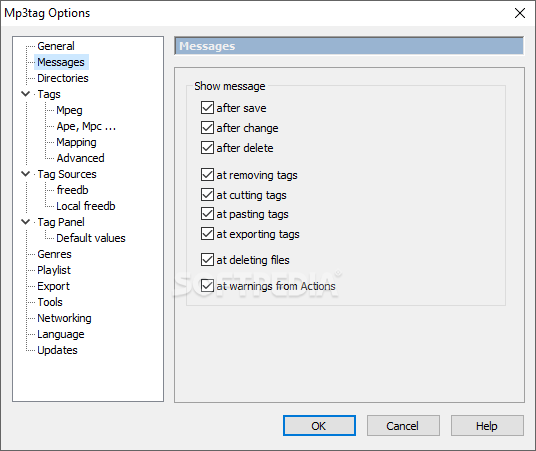Open the freedb settings page
The image size is (536, 451).
click(72, 190)
